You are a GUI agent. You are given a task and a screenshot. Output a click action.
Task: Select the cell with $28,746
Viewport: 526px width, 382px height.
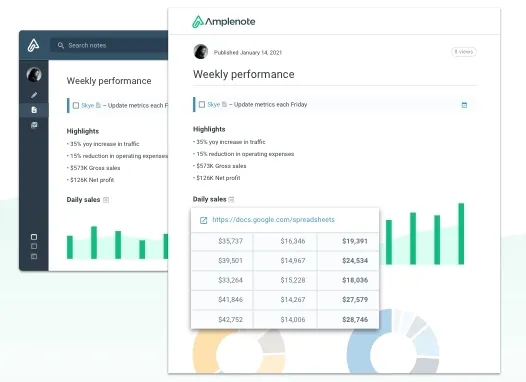[348, 320]
